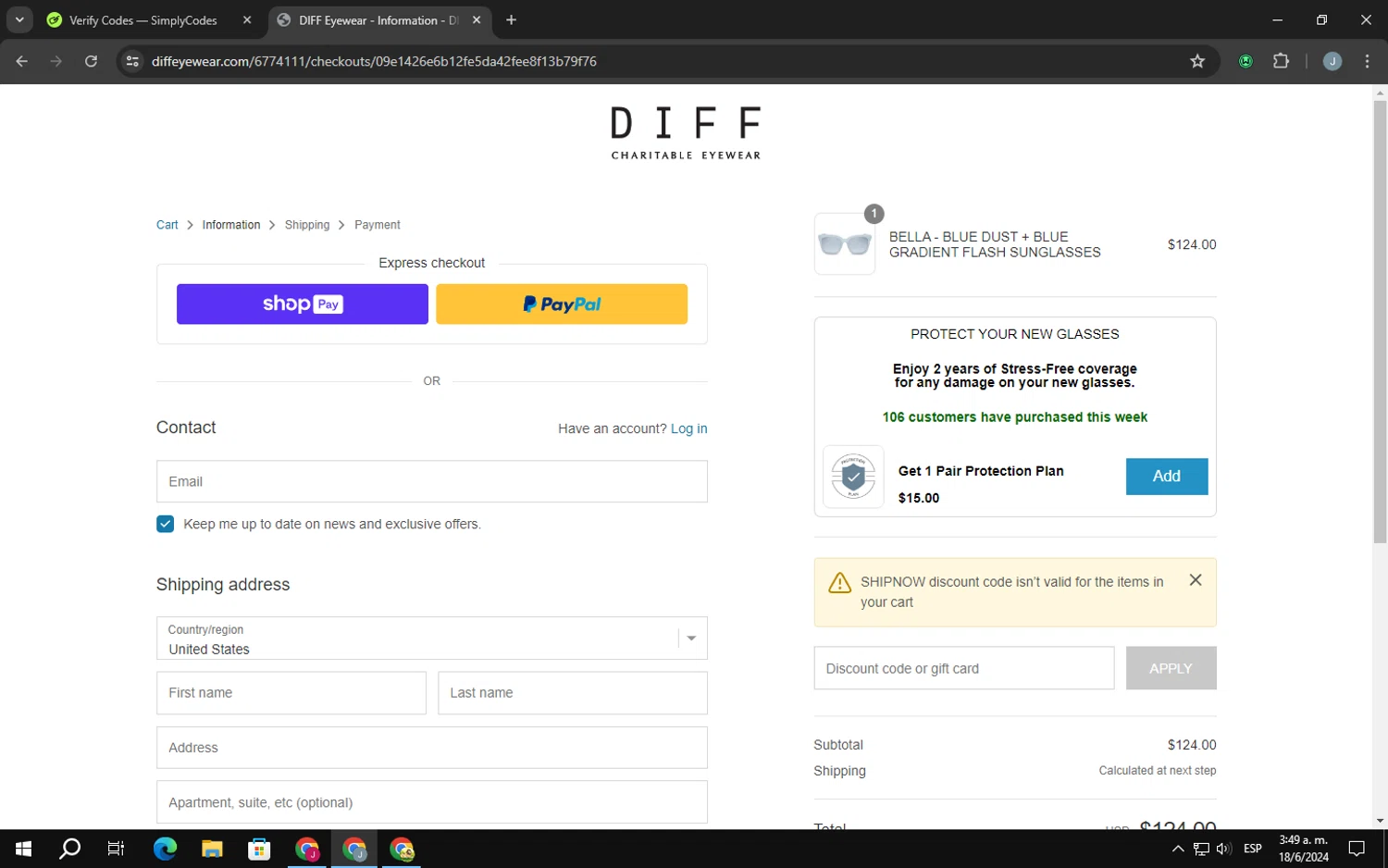
Task: Click the Address field
Action: 432,748
